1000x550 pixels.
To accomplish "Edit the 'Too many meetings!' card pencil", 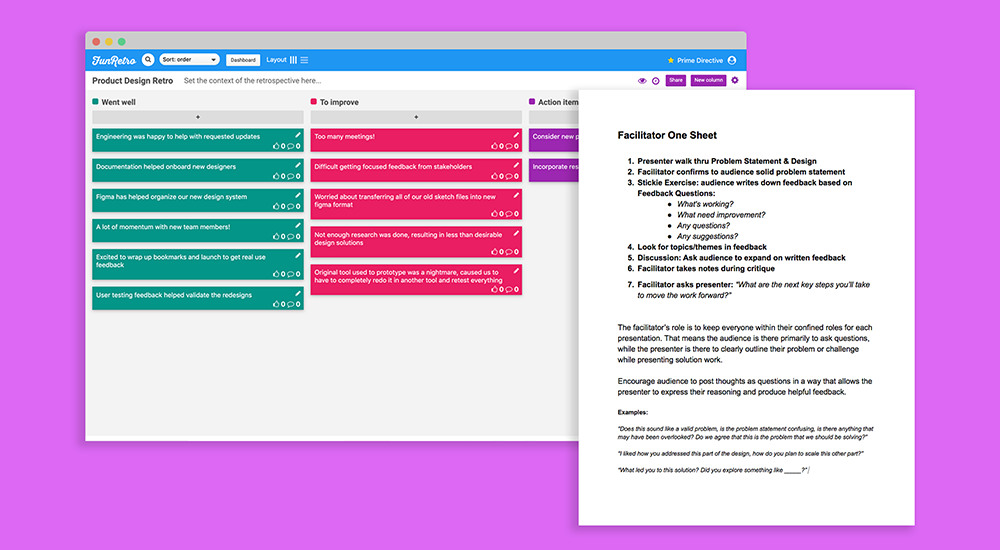I will point(516,135).
